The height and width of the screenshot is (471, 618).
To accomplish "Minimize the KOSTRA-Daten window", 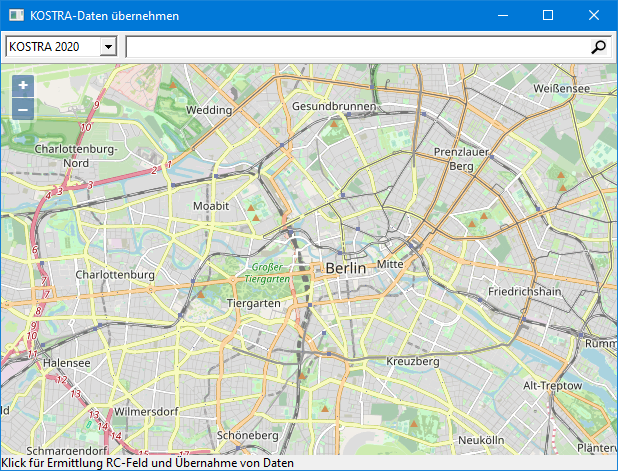I will click(x=501, y=15).
